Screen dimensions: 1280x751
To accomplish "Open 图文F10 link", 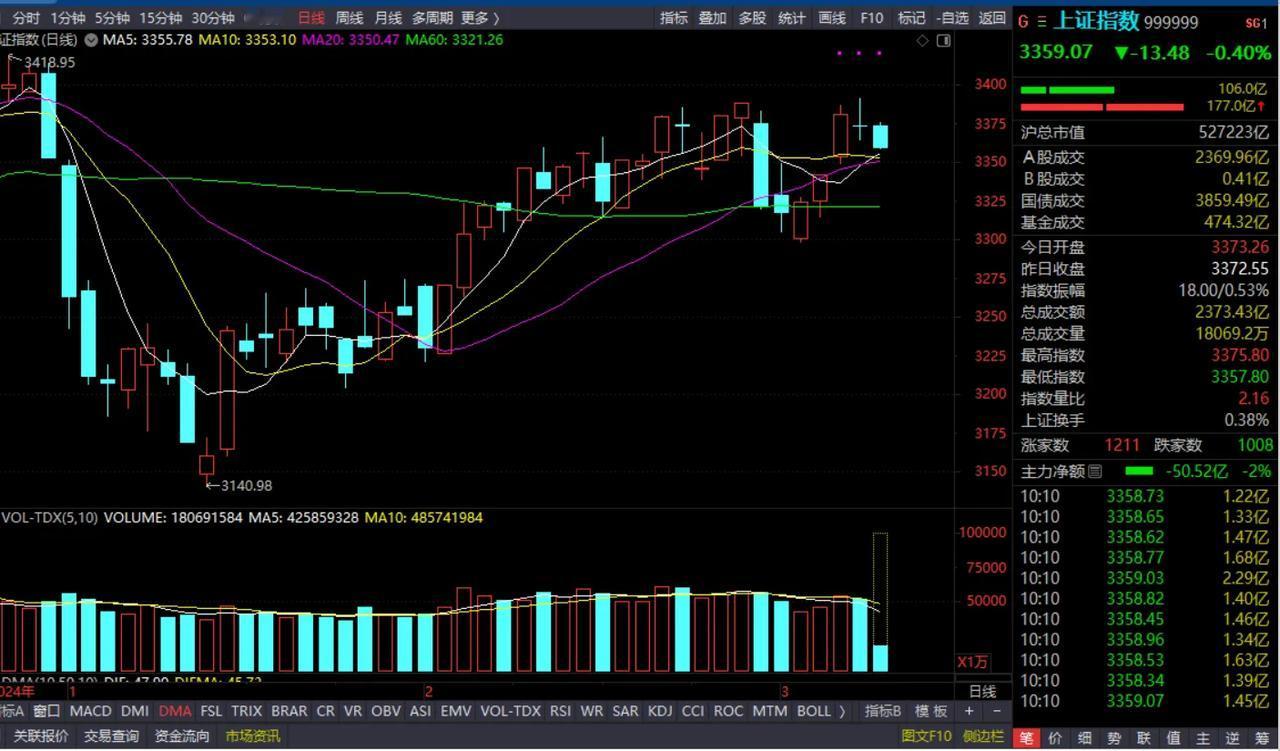I will [925, 737].
